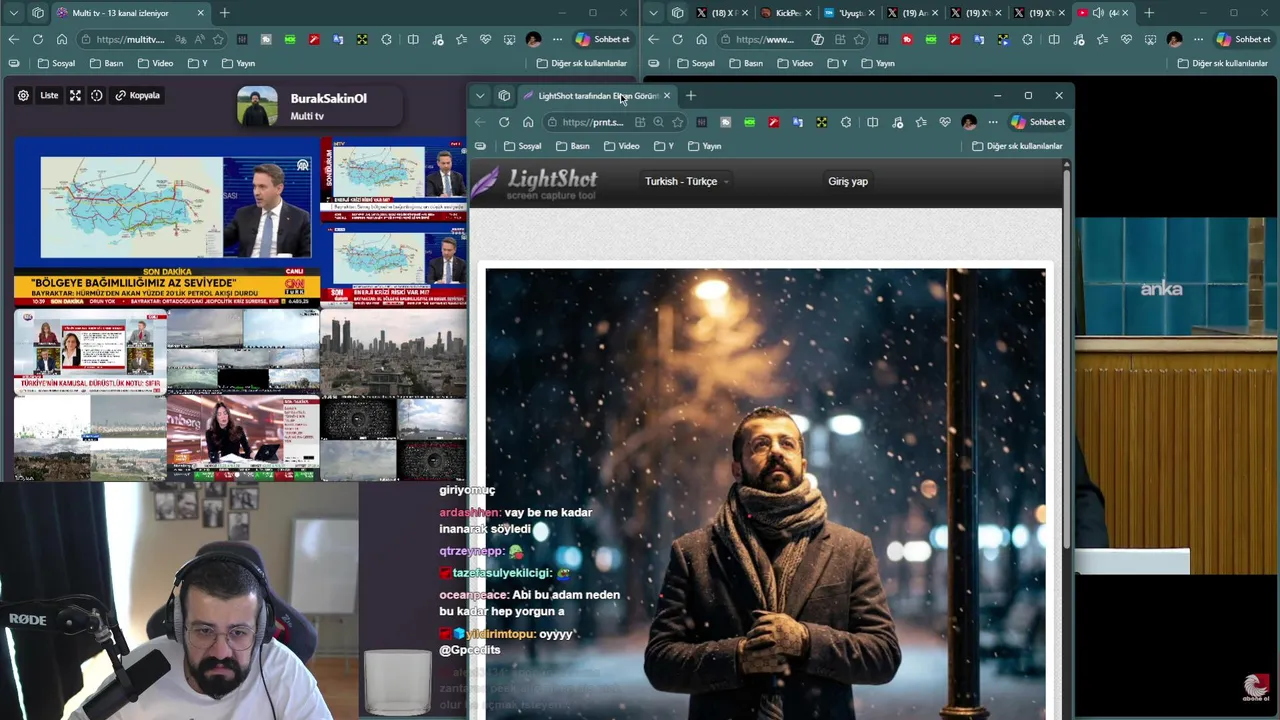Bookmark the prnt.sc page with star icon
The image size is (1280, 720).
click(x=678, y=122)
